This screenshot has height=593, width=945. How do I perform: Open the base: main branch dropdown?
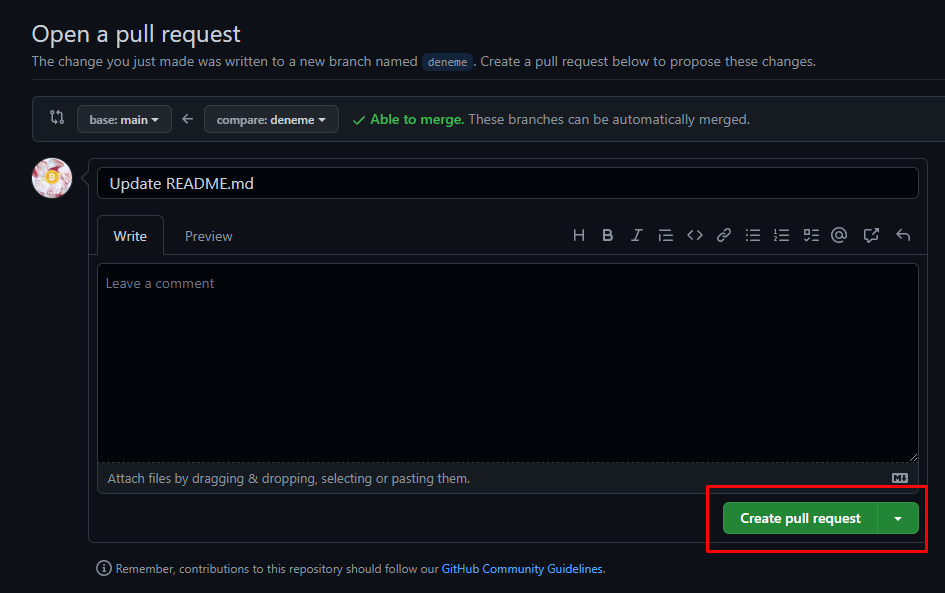(x=124, y=120)
